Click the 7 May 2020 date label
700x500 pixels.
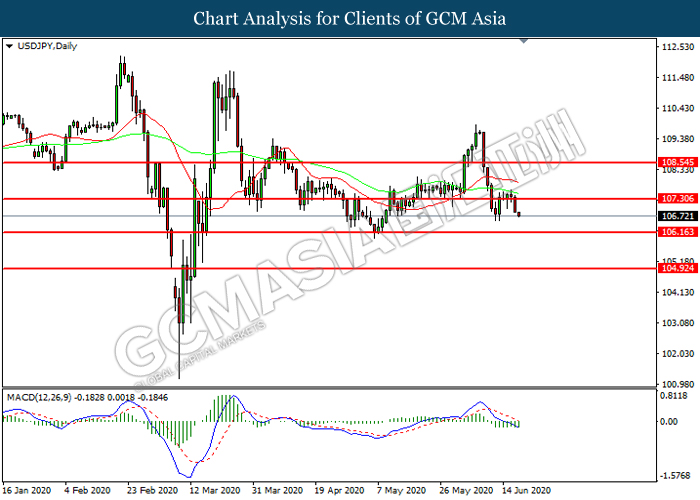[x=401, y=491]
